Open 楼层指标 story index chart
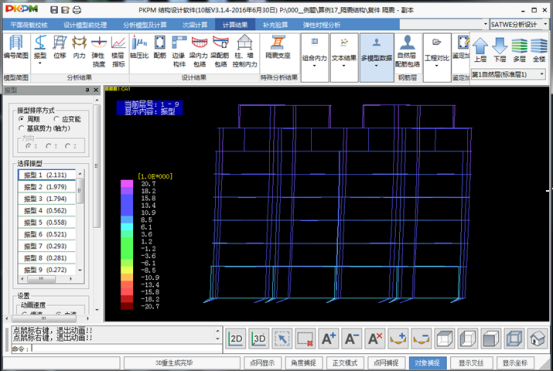Image resolution: width=554 pixels, height=372 pixels. tap(118, 51)
